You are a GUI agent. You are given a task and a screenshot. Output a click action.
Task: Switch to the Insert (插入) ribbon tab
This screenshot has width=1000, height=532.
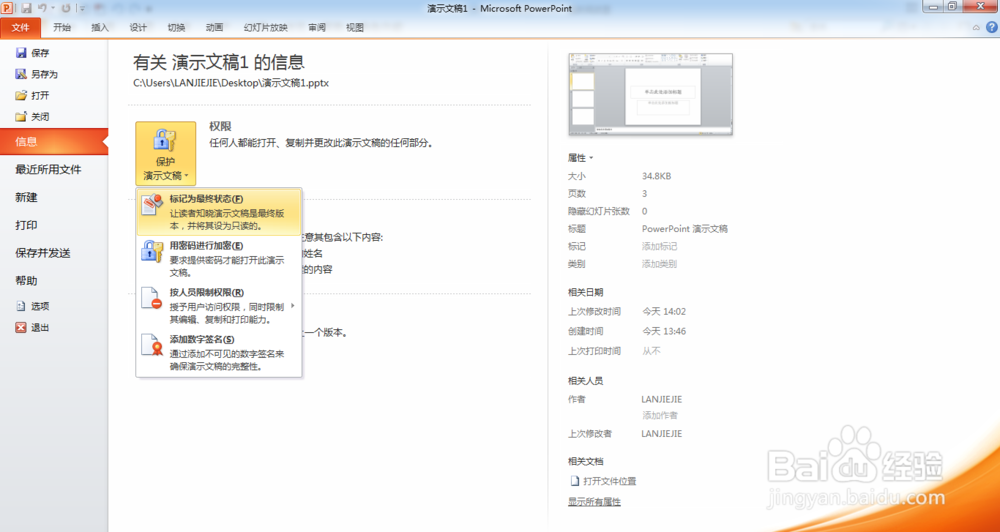tap(100, 27)
